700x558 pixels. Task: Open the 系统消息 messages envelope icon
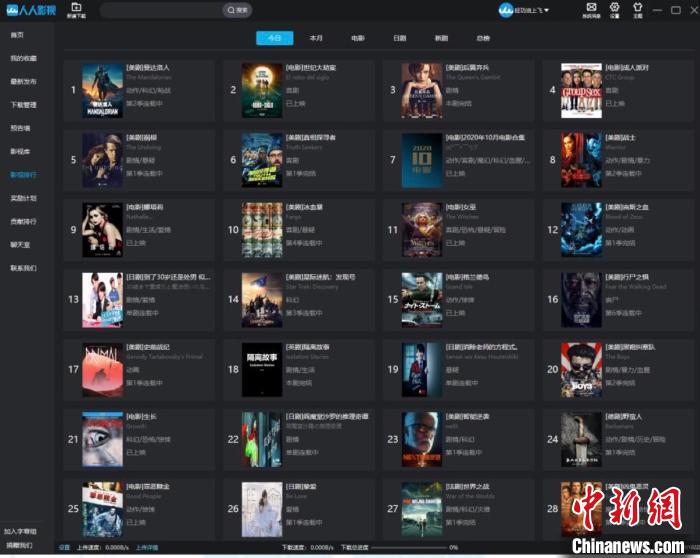[590, 9]
